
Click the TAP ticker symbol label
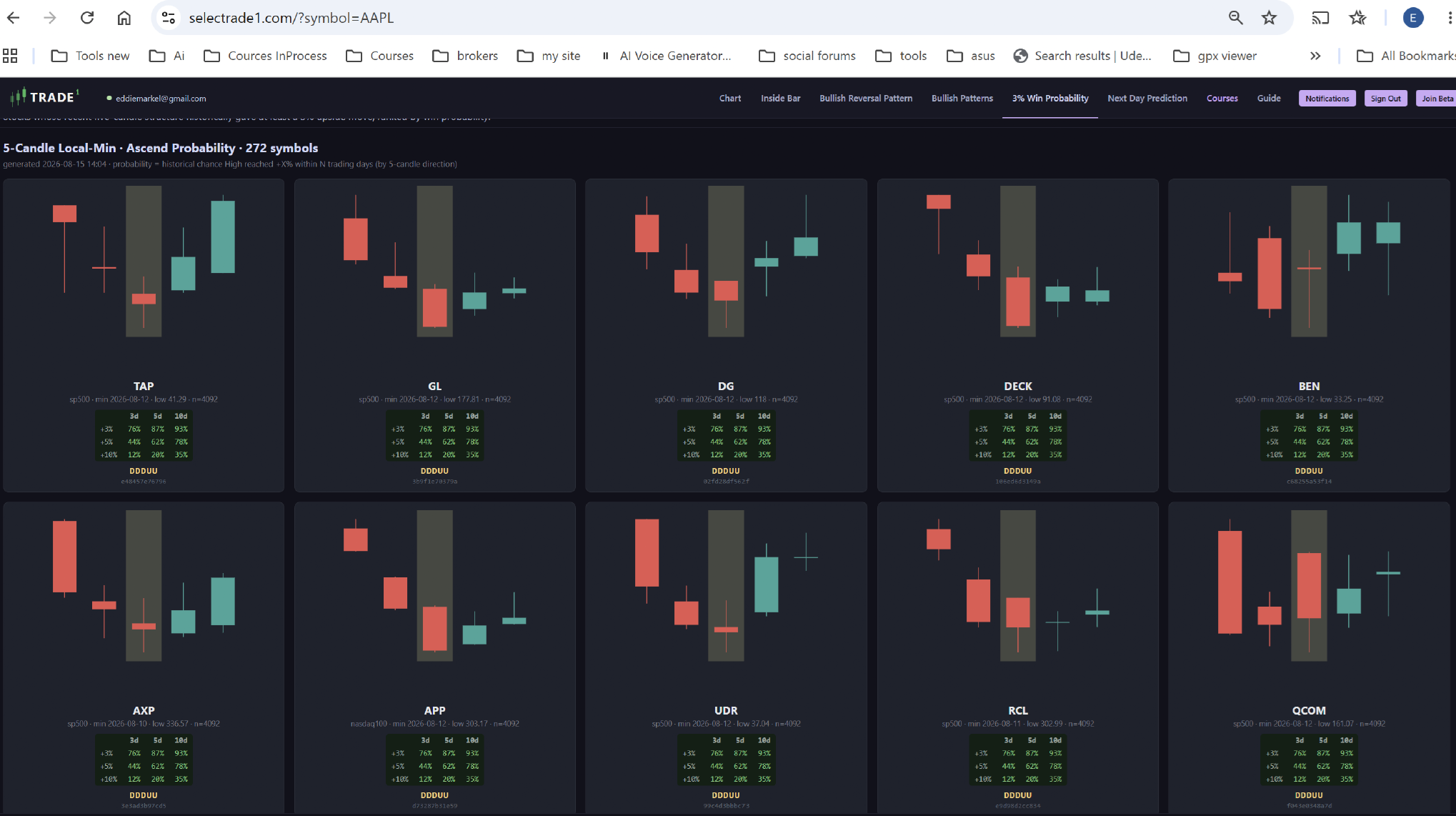144,386
